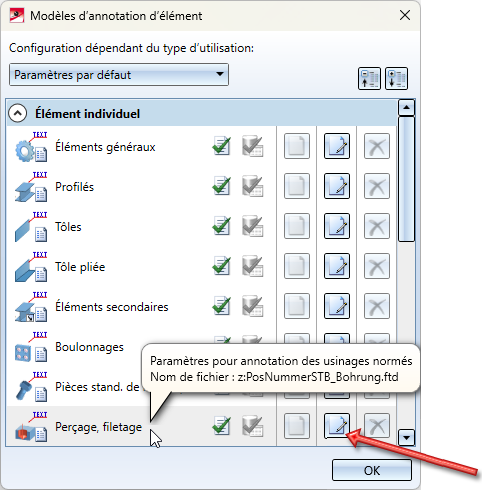Click new template icon for Profilés
The width and height of the screenshot is (482, 490).
pos(297,186)
